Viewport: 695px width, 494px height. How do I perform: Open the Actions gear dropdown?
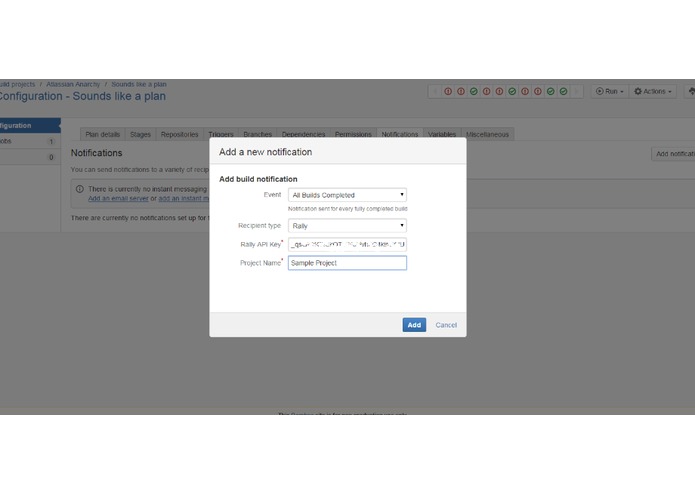tap(652, 91)
